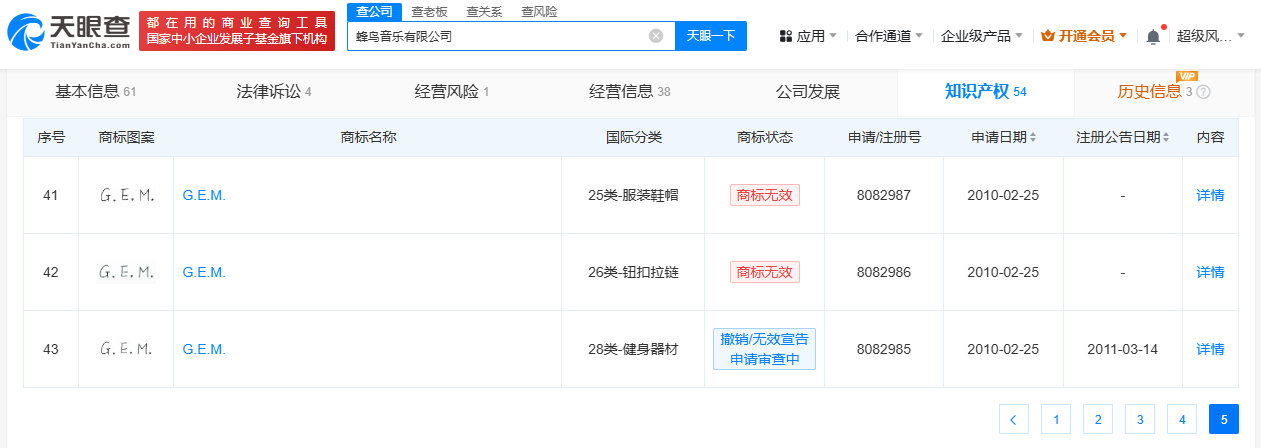
Task: Select the 查老板 search tab
Action: click(x=429, y=12)
